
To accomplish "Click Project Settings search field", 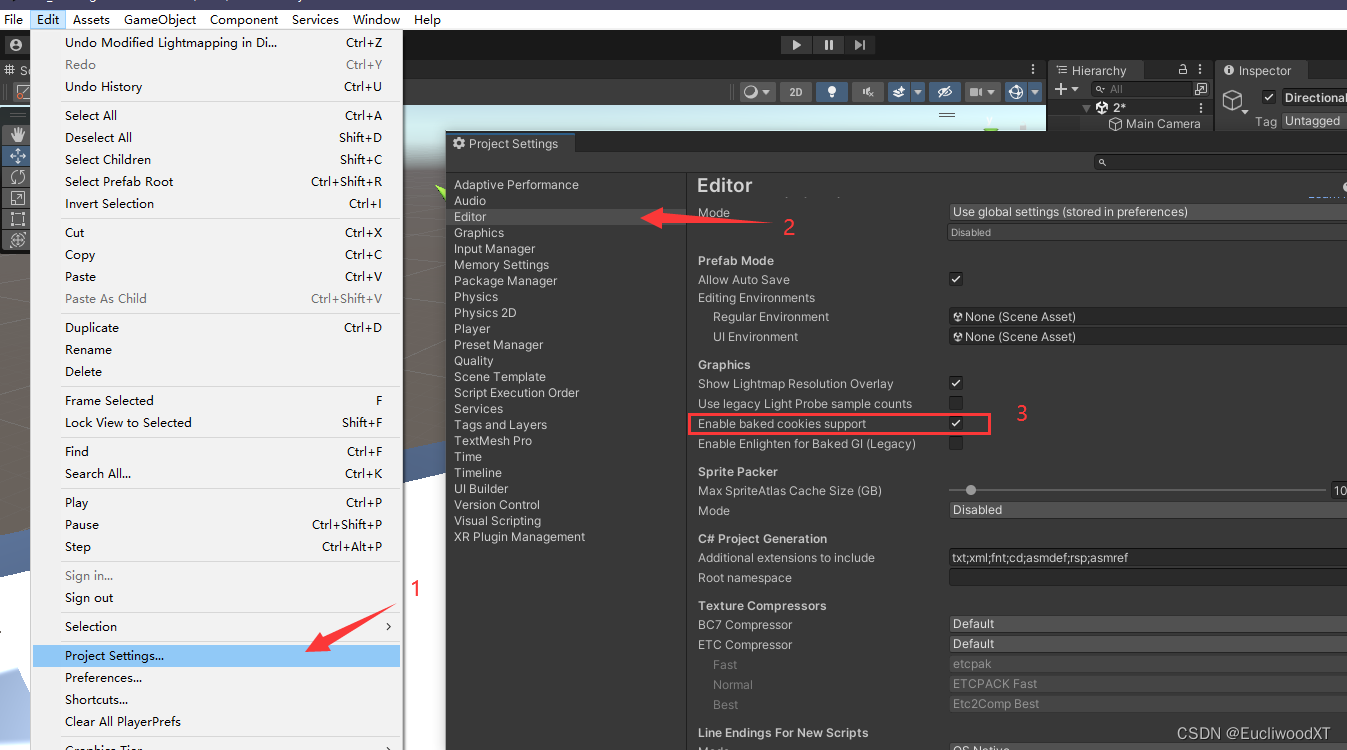I will click(1219, 162).
